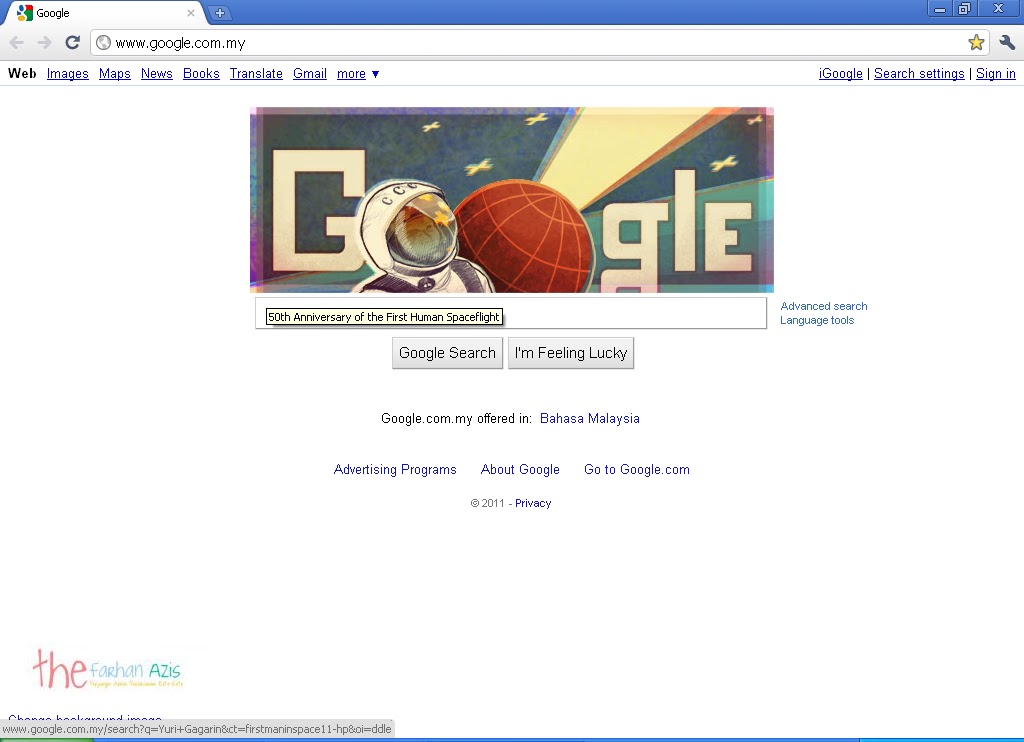Open Search settings link
This screenshot has width=1024, height=742.
919,74
